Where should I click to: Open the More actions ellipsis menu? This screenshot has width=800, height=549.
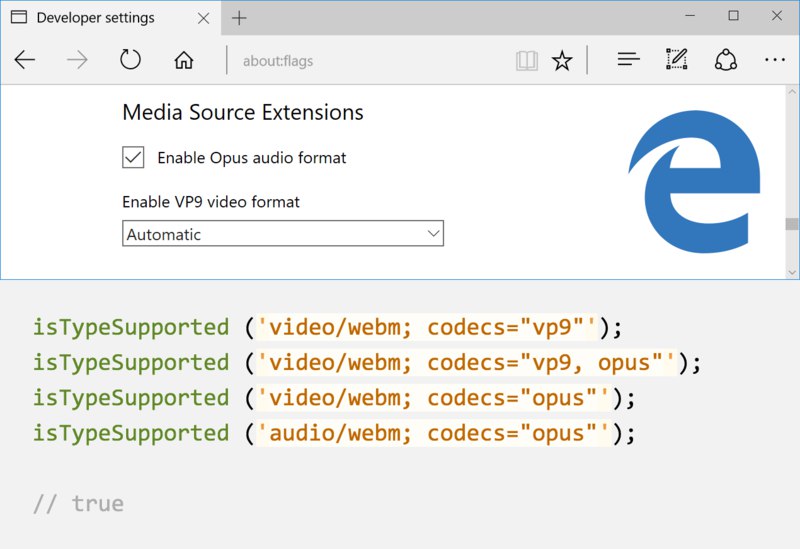774,60
